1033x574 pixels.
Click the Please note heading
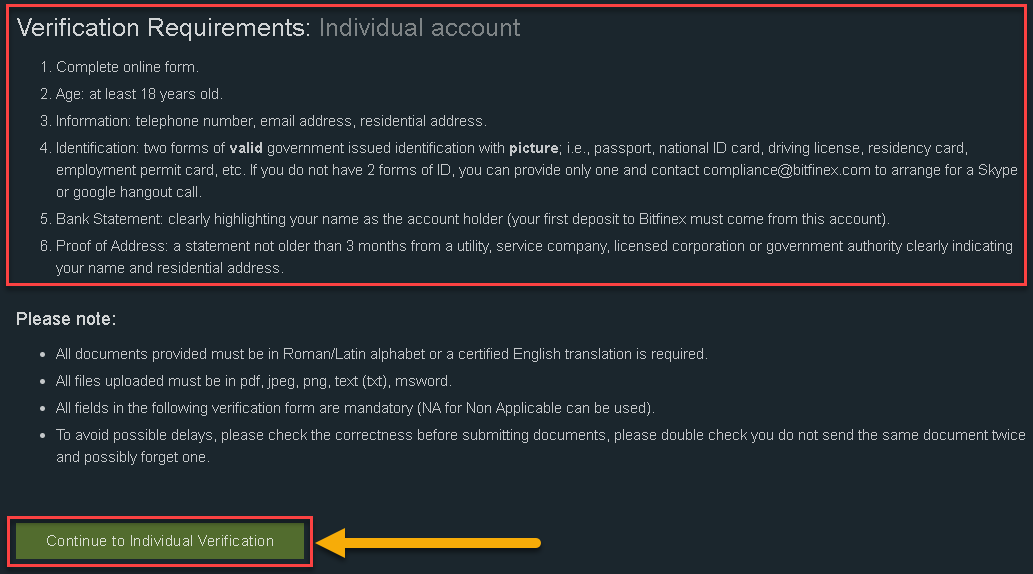pyautogui.click(x=66, y=319)
